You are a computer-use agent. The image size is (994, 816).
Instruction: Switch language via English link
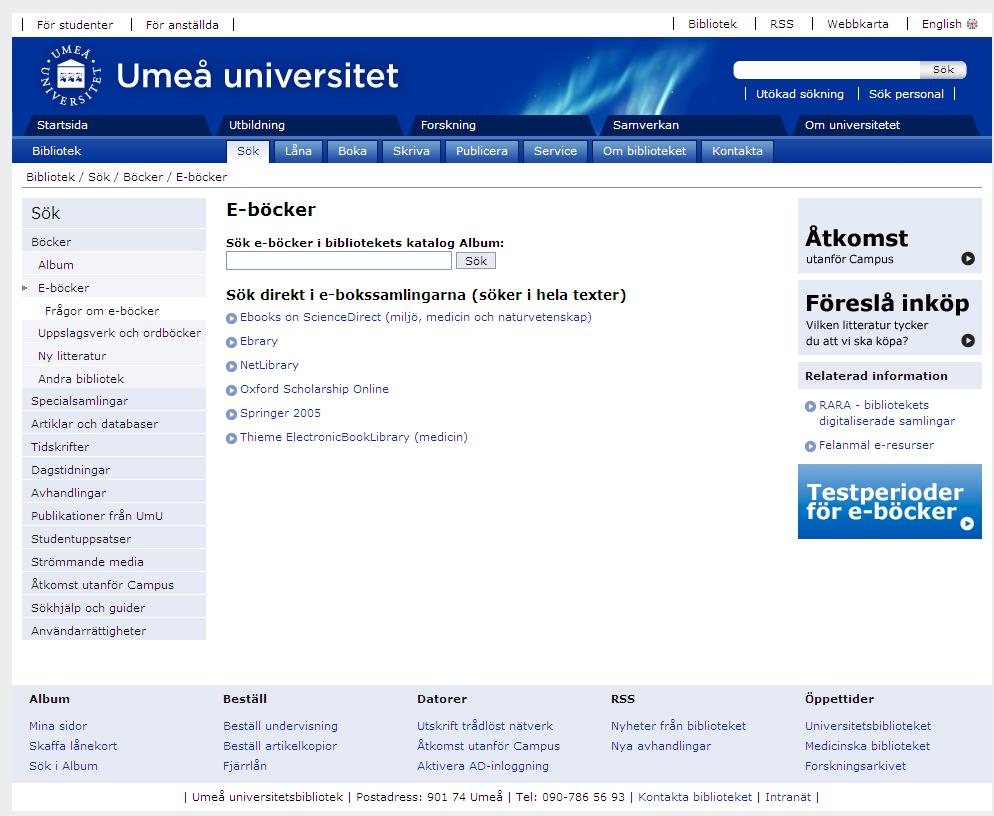(x=941, y=24)
